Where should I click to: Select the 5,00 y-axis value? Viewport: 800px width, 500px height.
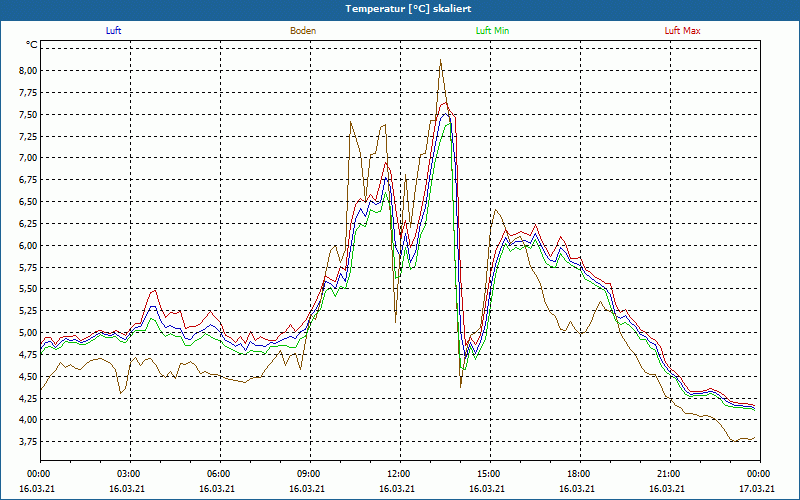[x=29, y=333]
